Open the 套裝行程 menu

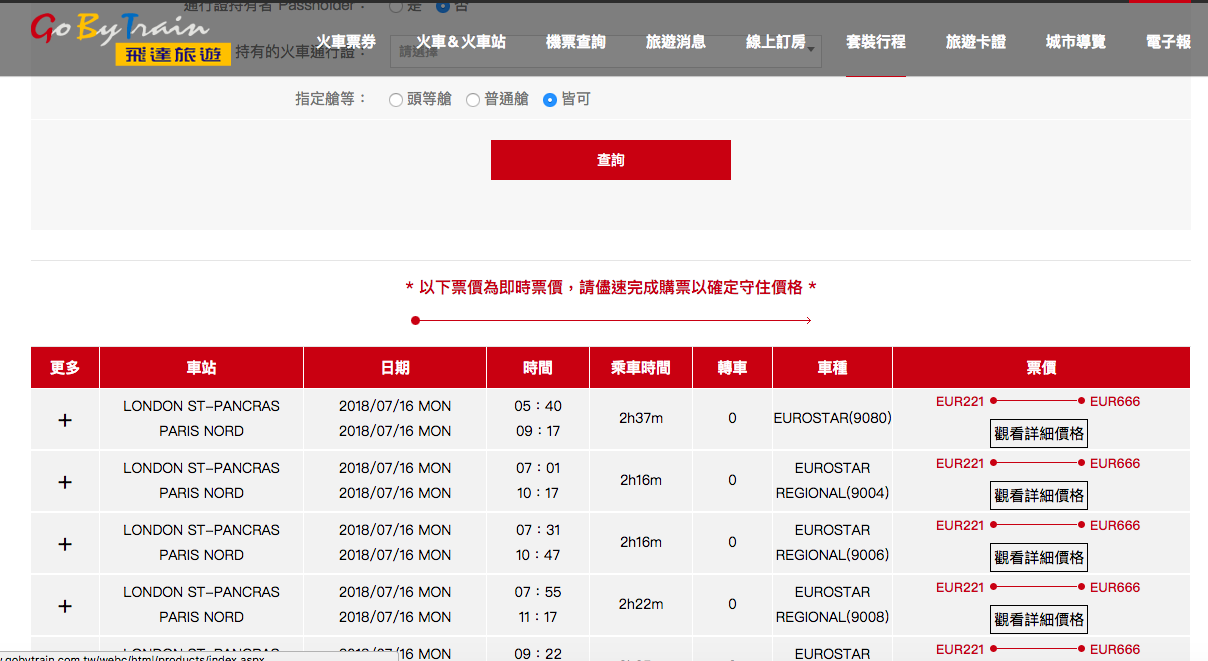[876, 42]
